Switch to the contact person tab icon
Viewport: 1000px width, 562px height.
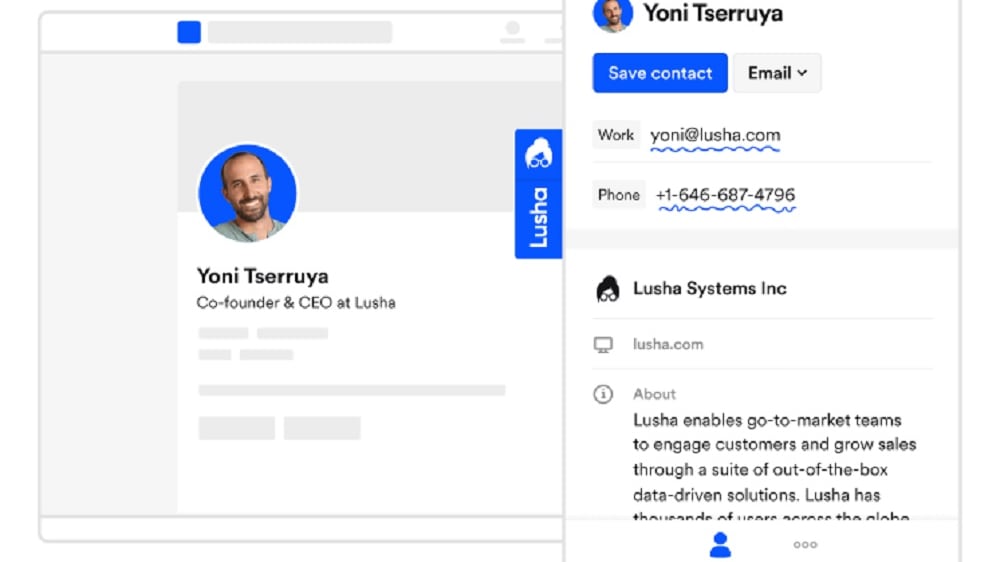tap(720, 545)
